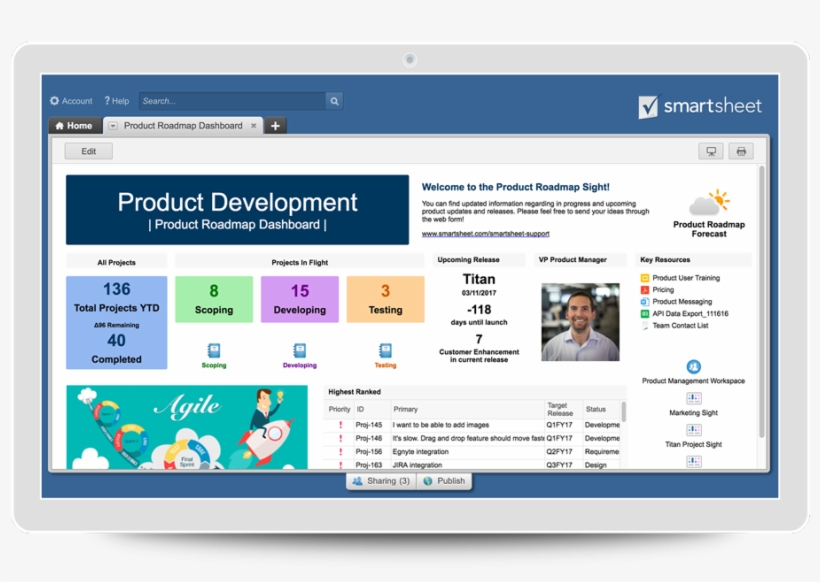Click the Key Resources heading
The height and width of the screenshot is (582, 820).
tap(665, 259)
